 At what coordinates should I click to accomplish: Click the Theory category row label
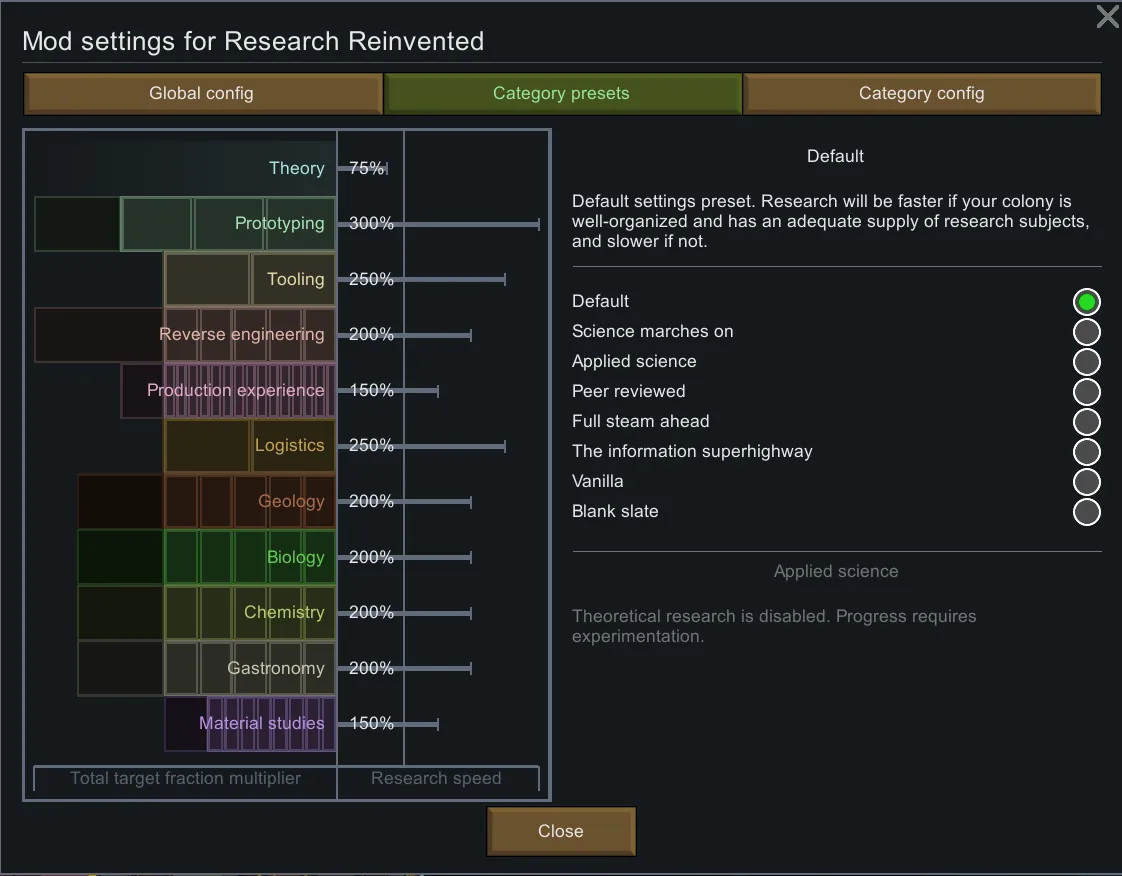(x=296, y=168)
